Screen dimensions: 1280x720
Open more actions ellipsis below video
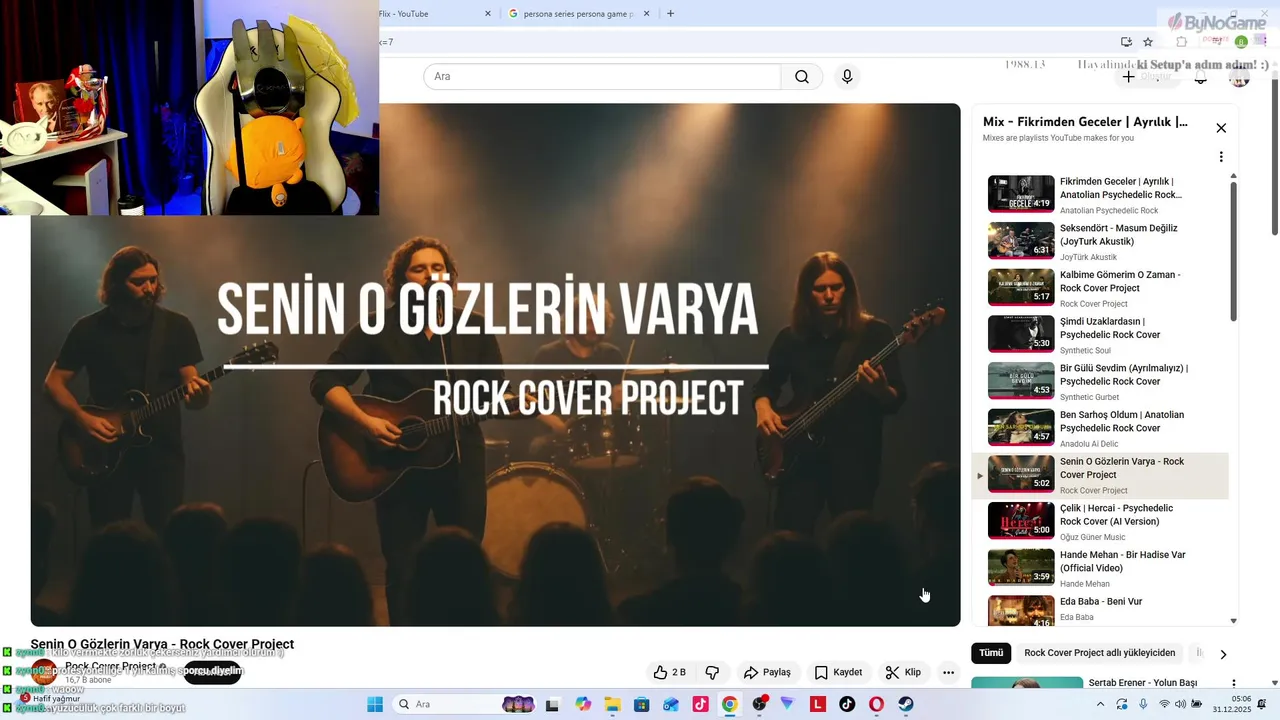click(x=948, y=673)
